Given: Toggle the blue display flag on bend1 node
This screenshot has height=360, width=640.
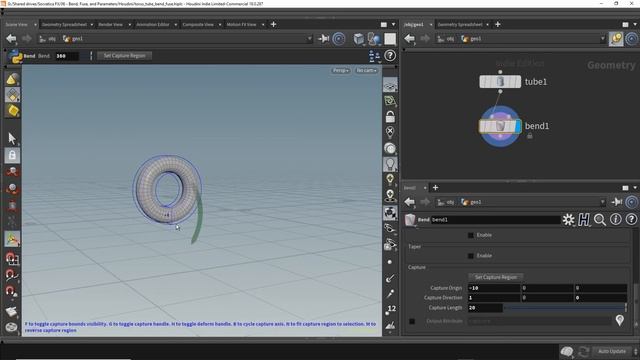Looking at the screenshot, I should [518, 126].
